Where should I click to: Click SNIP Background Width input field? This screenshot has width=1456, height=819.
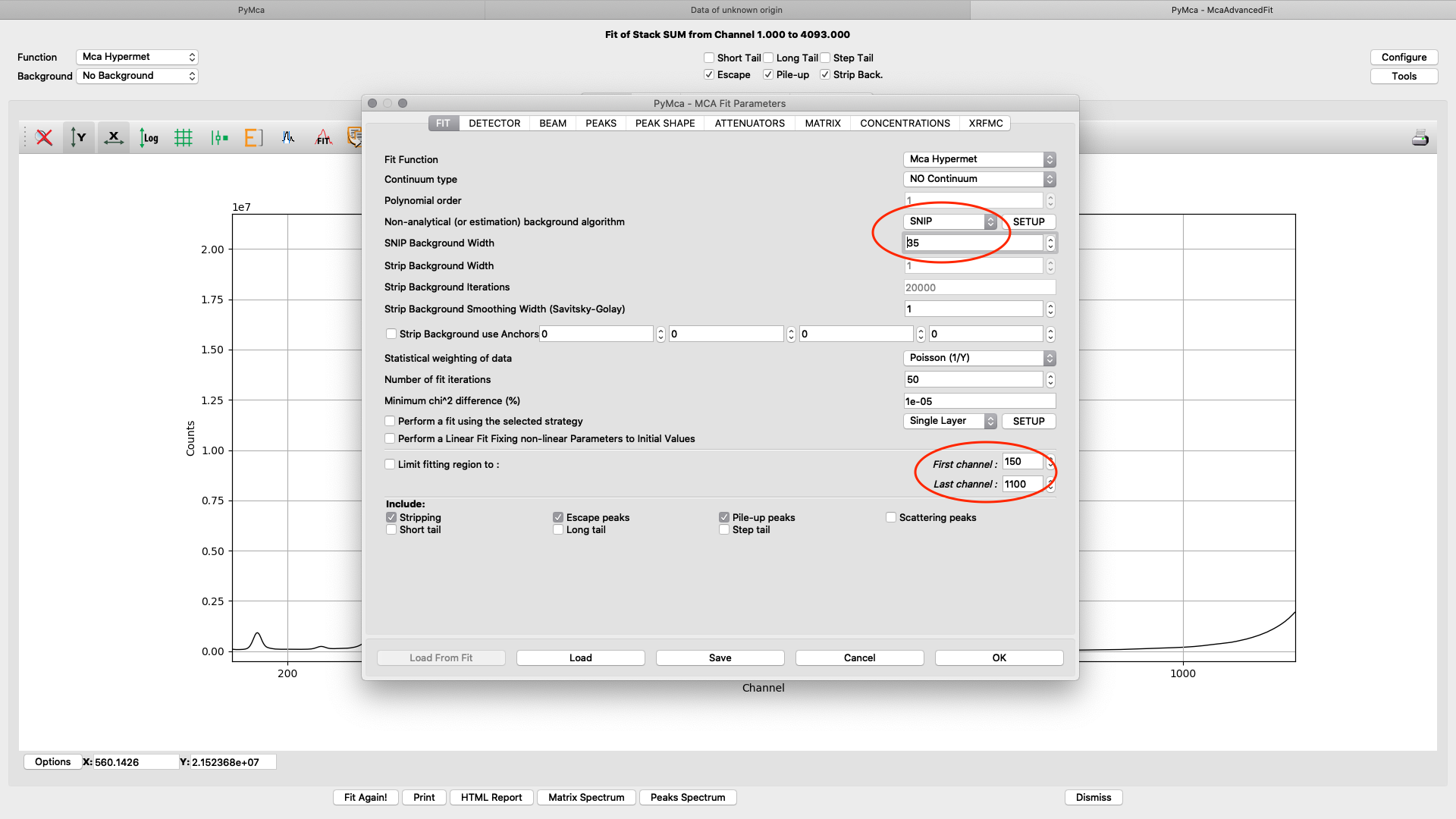click(x=974, y=243)
